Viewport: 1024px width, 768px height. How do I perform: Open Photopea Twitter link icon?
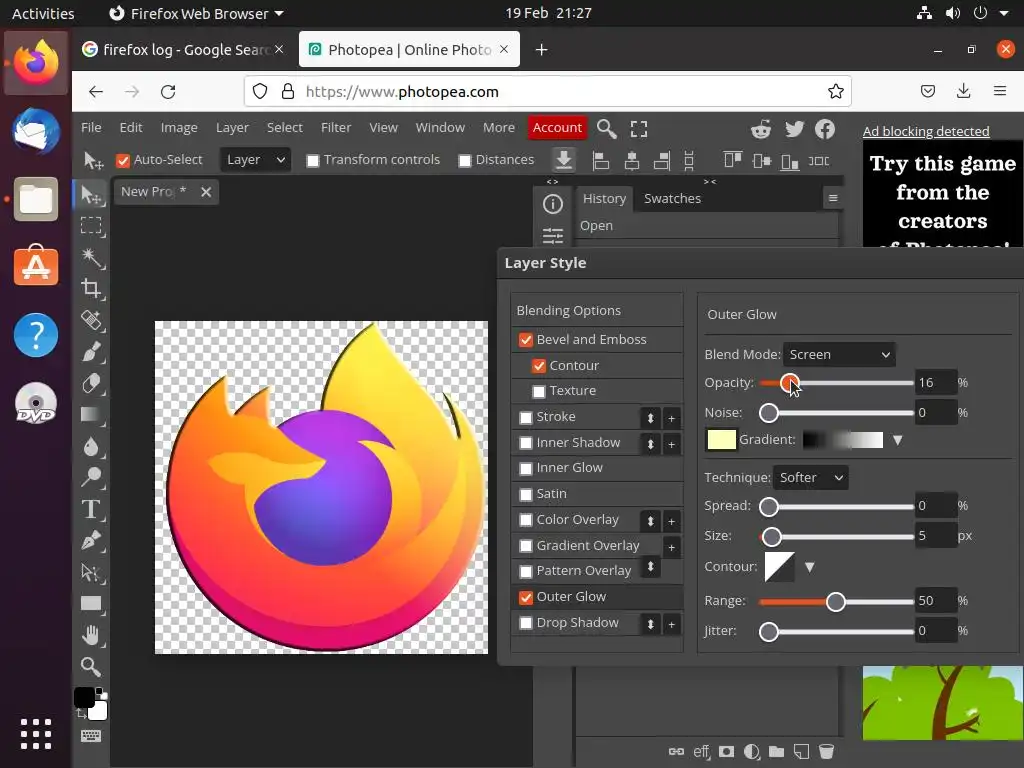(794, 129)
